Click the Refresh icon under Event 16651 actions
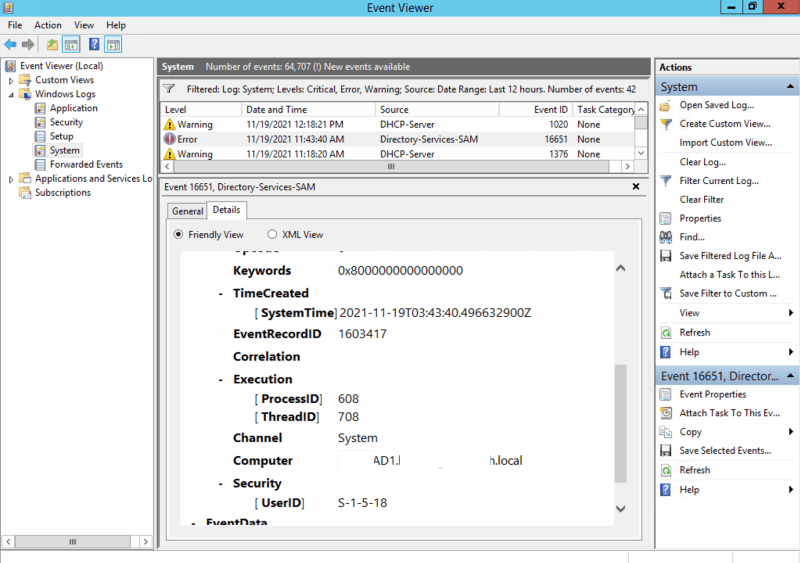This screenshot has height=563, width=800. [666, 470]
